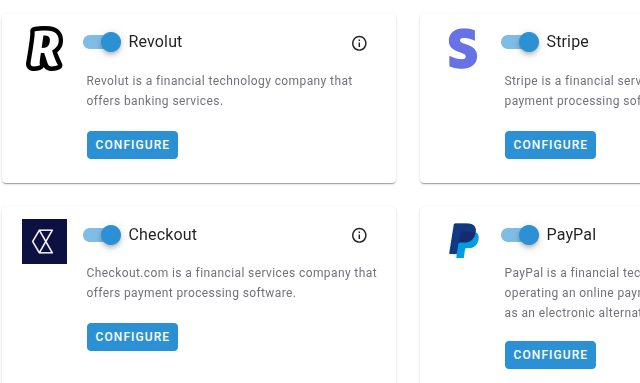Switch off the Checkout integration toggle
The height and width of the screenshot is (383, 640).
(102, 235)
